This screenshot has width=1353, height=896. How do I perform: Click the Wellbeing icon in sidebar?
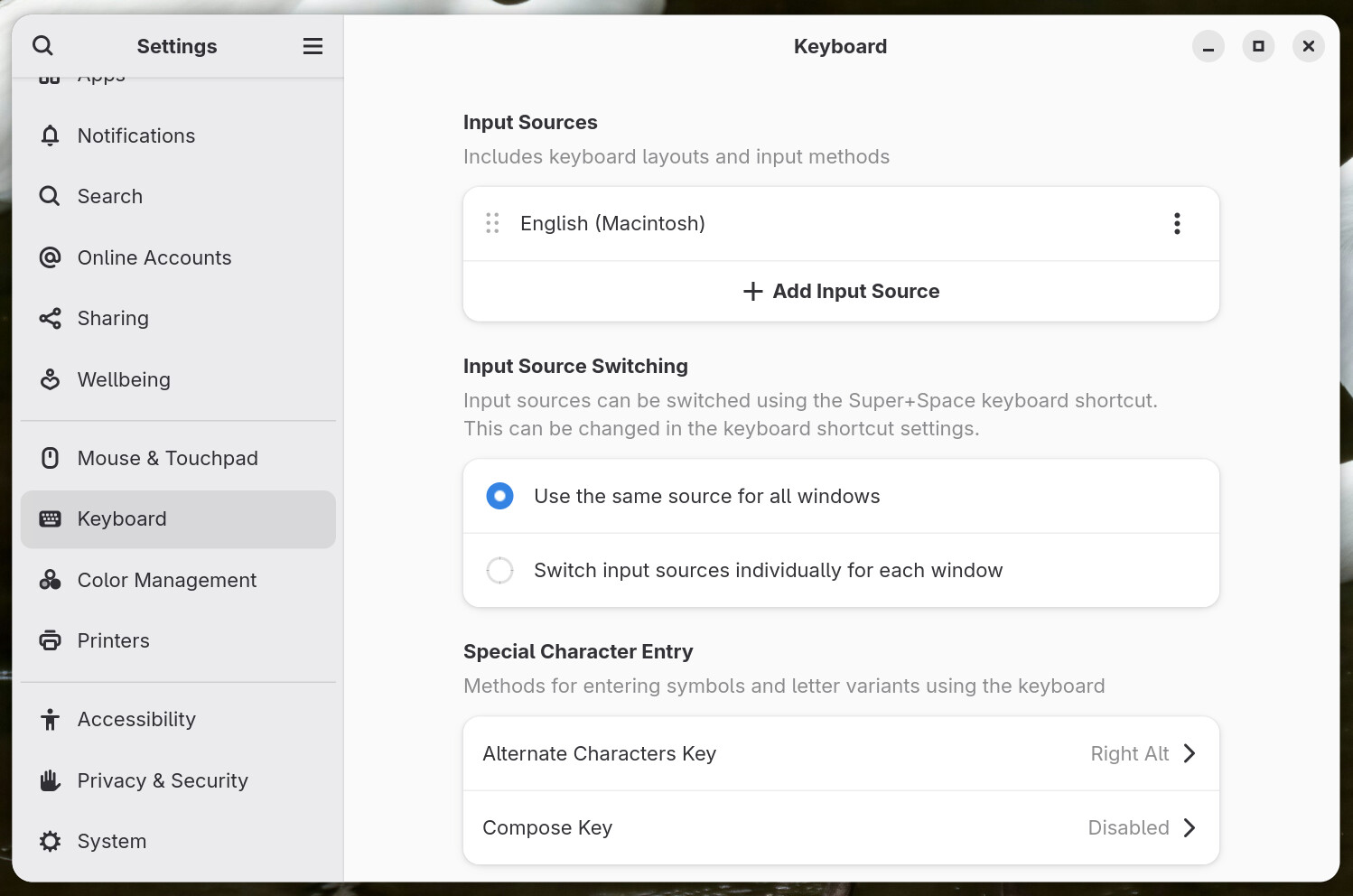[x=51, y=379]
